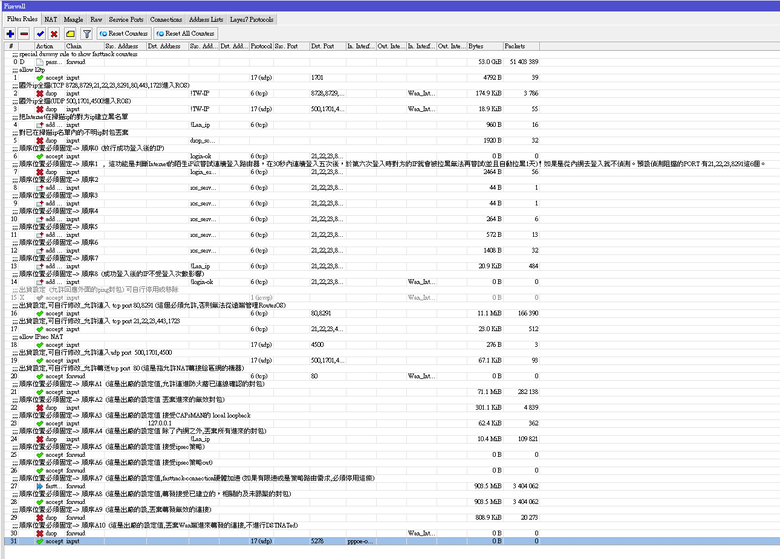The height and width of the screenshot is (559, 780).
Task: Sort by the # column header
Action: (11, 46)
